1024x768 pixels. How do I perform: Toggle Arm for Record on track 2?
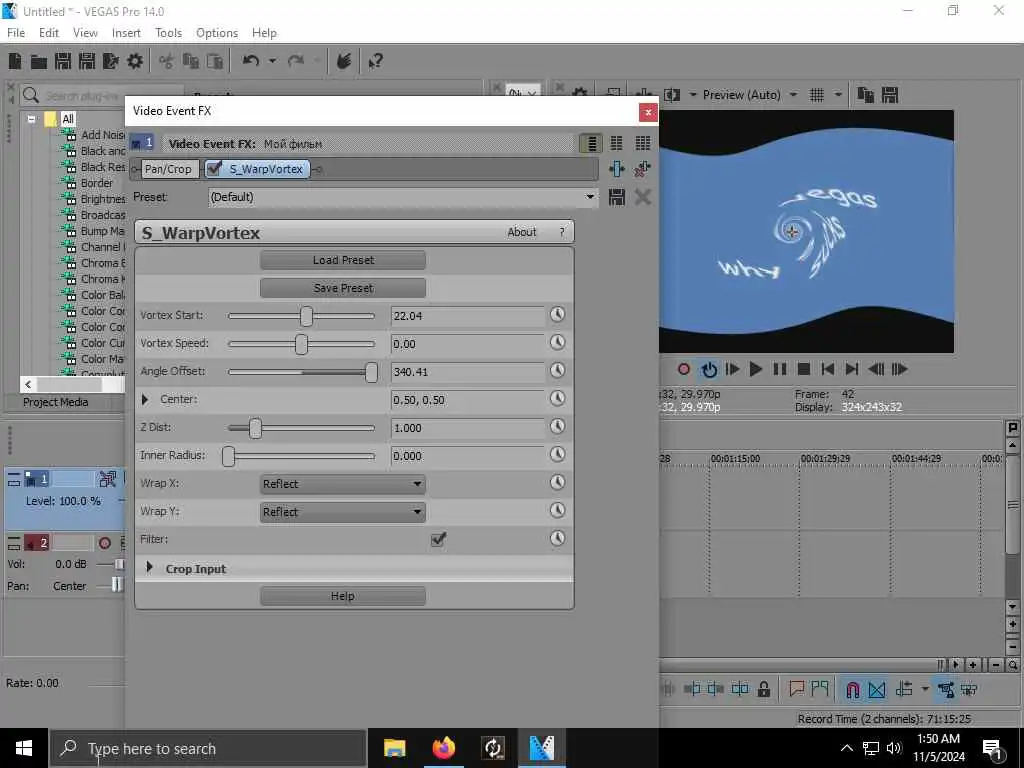click(x=104, y=543)
